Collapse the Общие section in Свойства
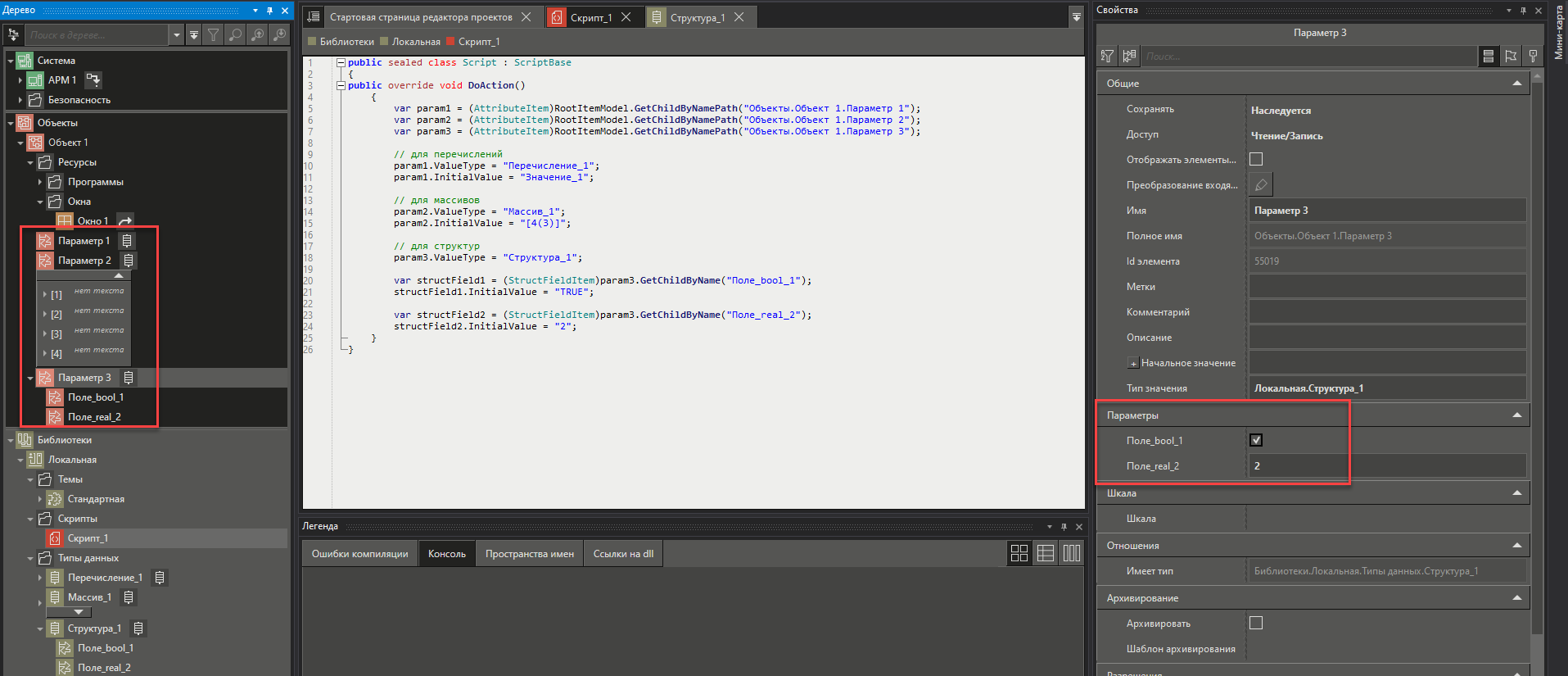This screenshot has width=1568, height=676. pos(1516,84)
